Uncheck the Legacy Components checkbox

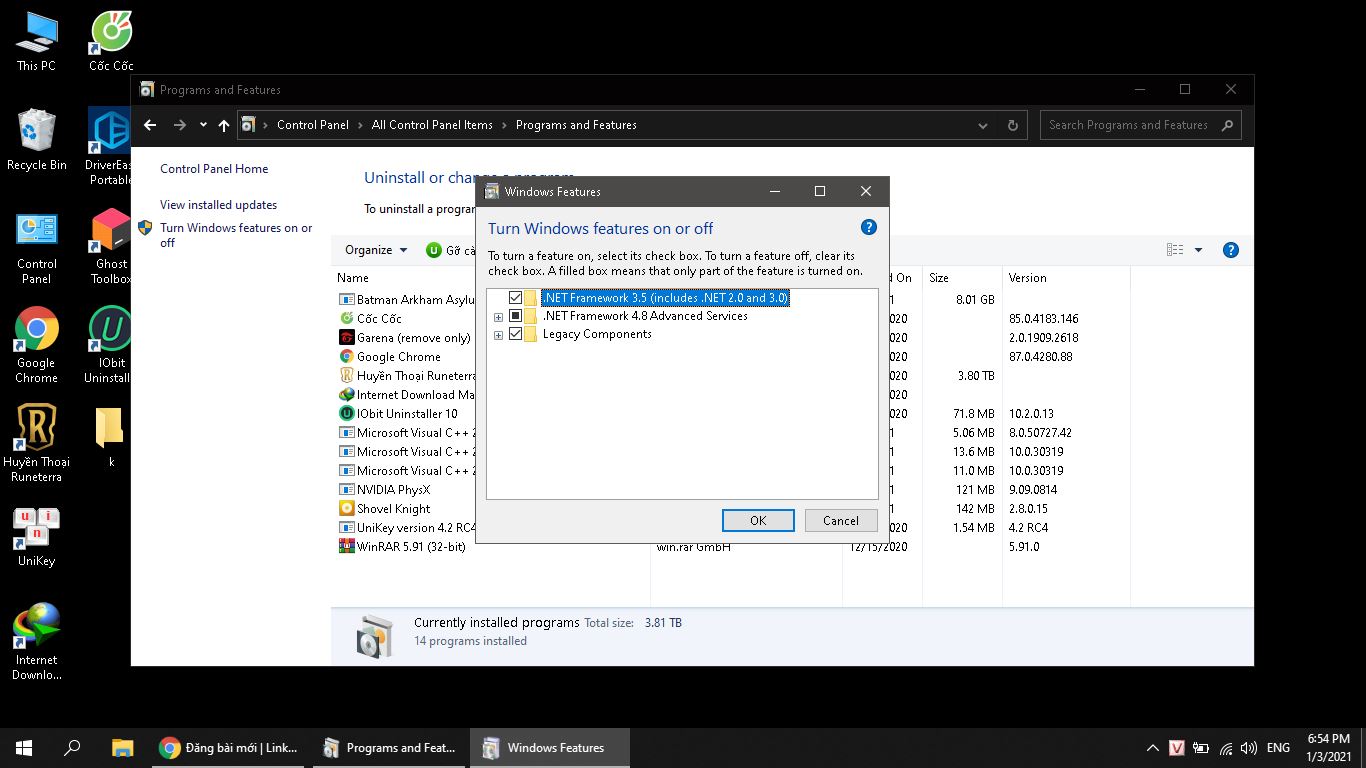coord(516,334)
